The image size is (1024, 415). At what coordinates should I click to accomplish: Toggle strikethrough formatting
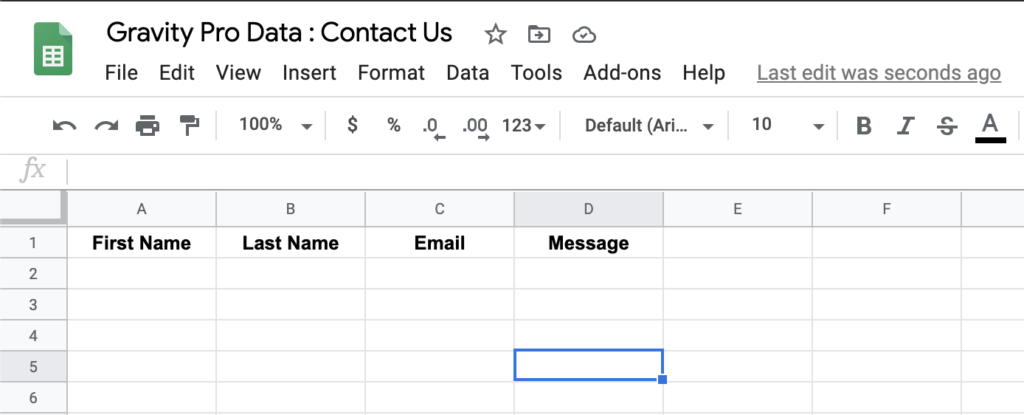946,125
